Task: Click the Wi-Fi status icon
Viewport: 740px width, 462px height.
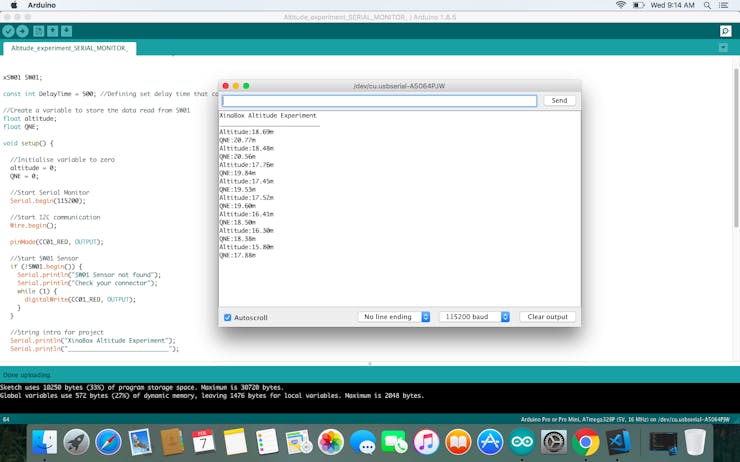Action: pyautogui.click(x=621, y=5)
